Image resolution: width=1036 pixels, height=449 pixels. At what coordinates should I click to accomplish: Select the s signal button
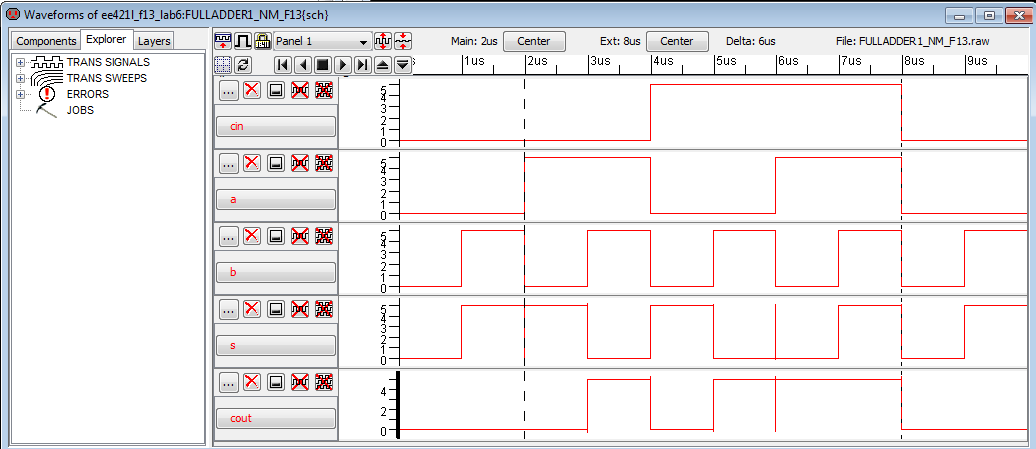pyautogui.click(x=276, y=345)
